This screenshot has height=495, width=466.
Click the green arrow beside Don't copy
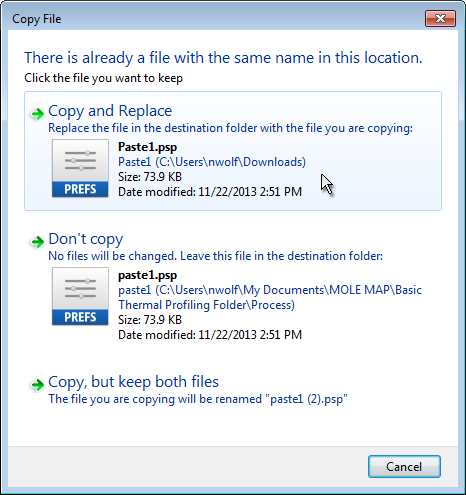[38, 241]
